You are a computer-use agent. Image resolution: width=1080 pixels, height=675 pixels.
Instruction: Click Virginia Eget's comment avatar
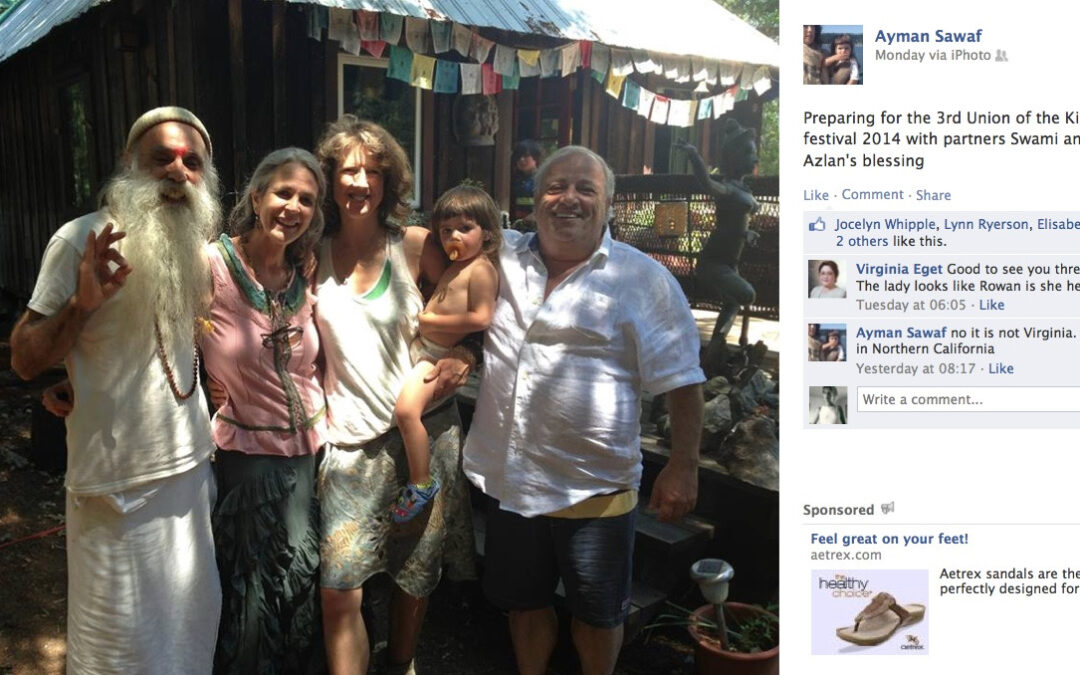[x=827, y=279]
